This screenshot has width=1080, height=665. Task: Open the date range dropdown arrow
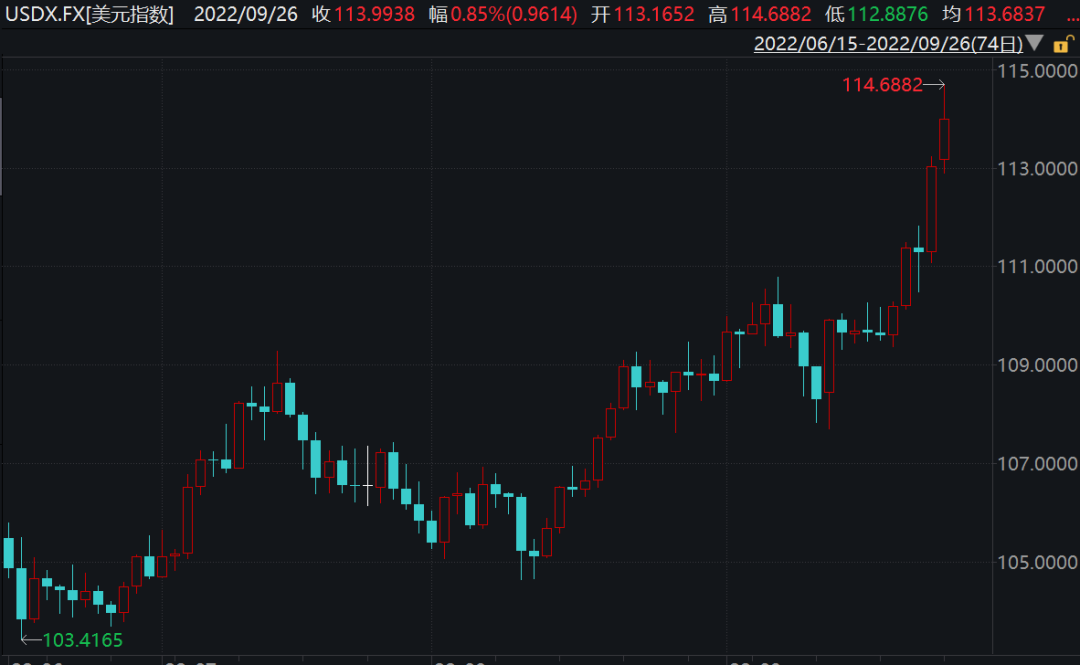1035,43
